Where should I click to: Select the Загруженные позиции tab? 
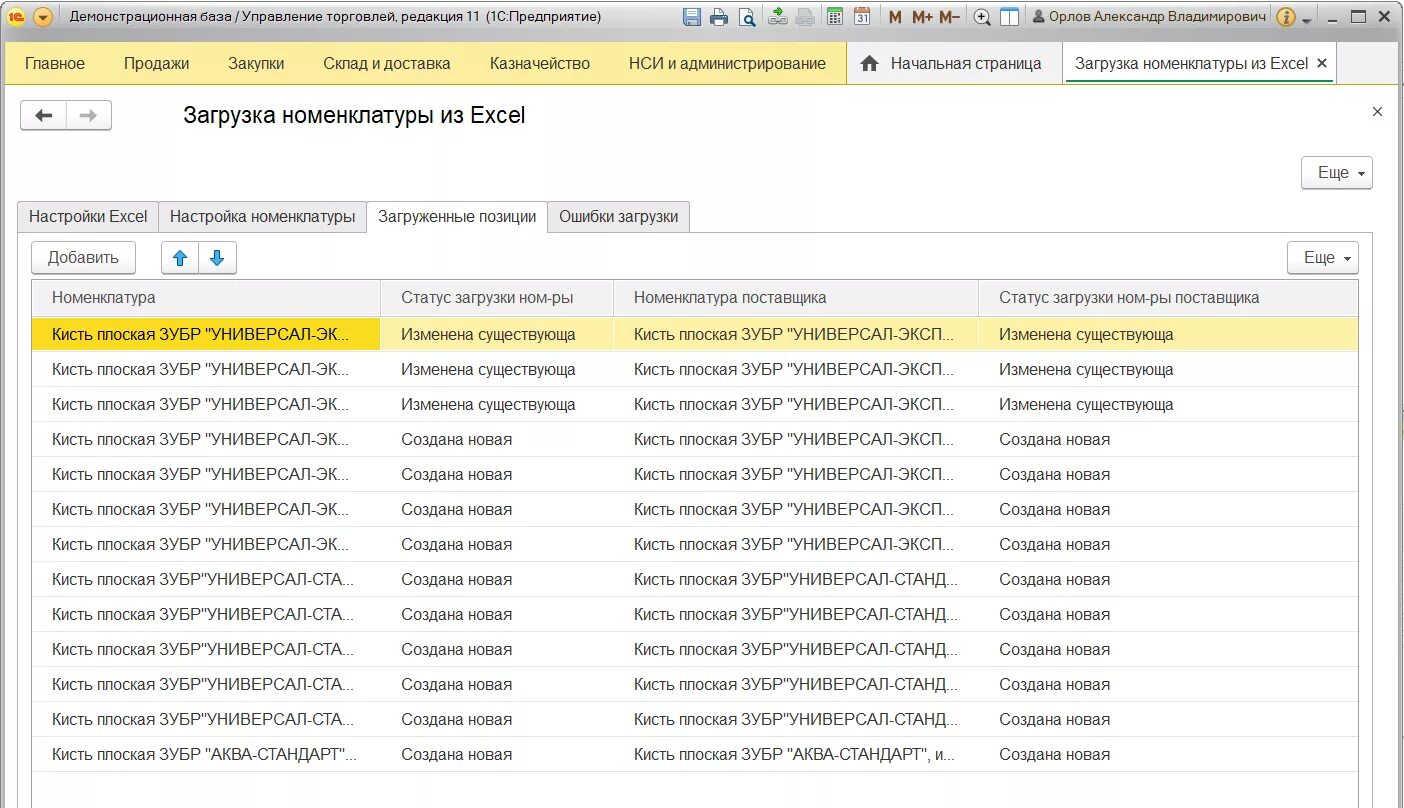point(457,216)
